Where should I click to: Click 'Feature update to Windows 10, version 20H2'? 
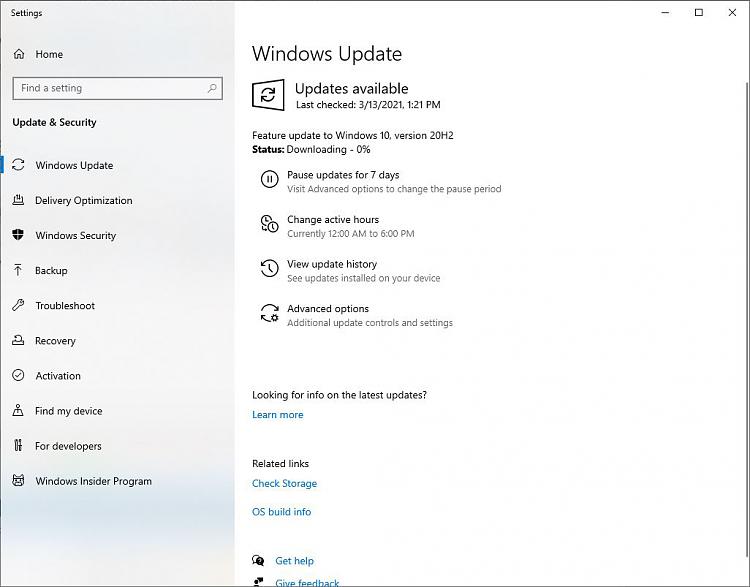click(353, 135)
